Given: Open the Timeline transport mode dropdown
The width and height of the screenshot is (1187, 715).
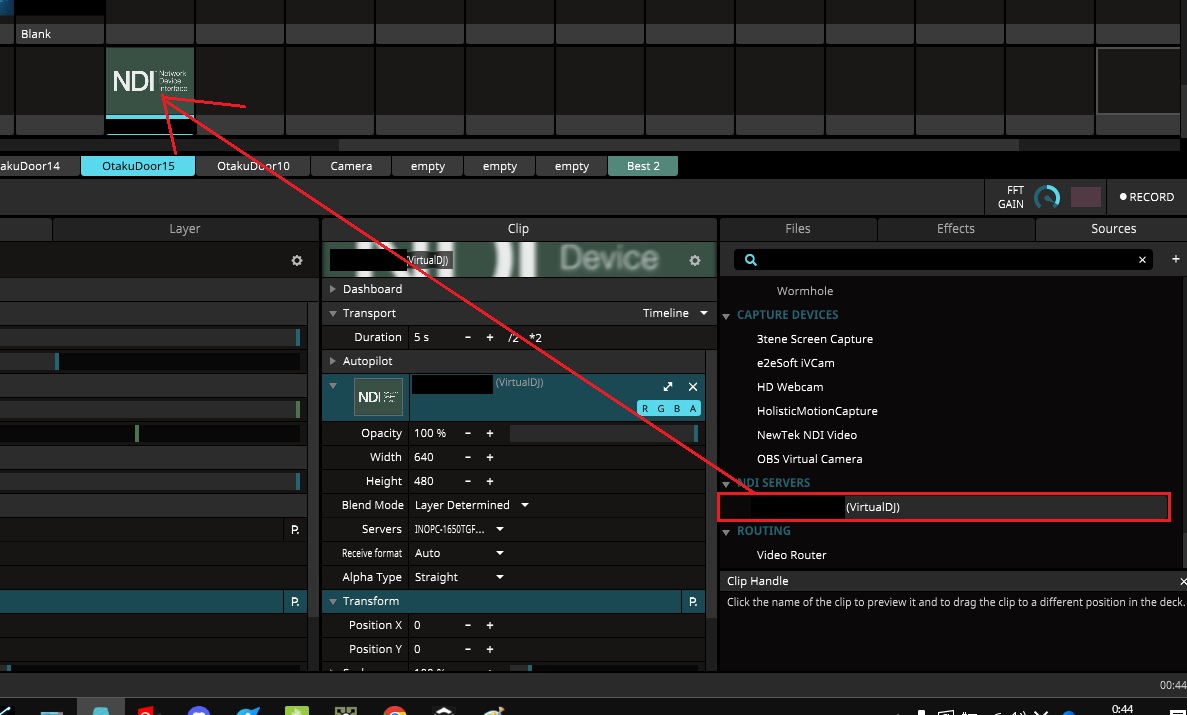Looking at the screenshot, I should coord(675,313).
